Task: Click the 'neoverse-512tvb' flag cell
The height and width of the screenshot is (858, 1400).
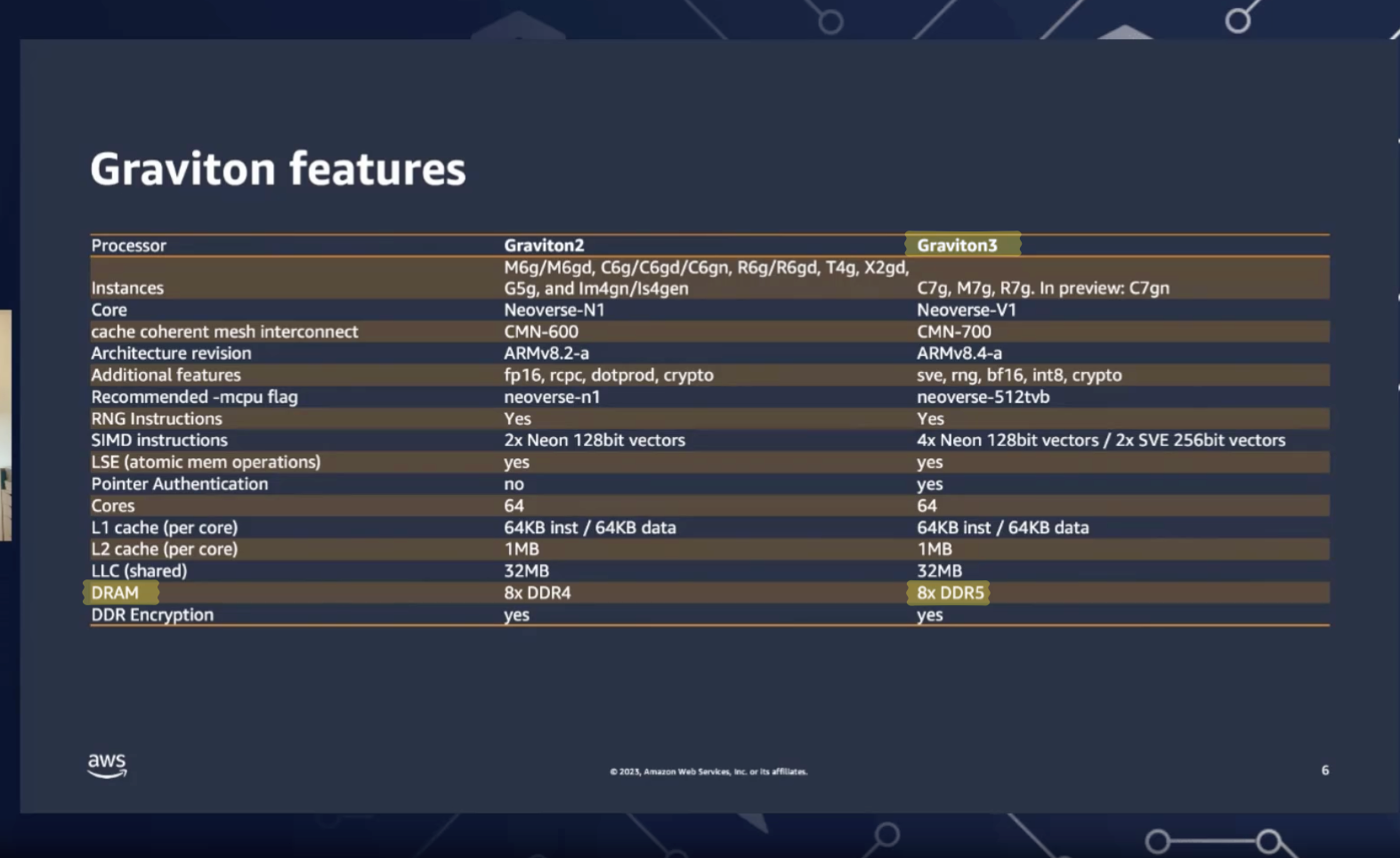Action: 983,397
